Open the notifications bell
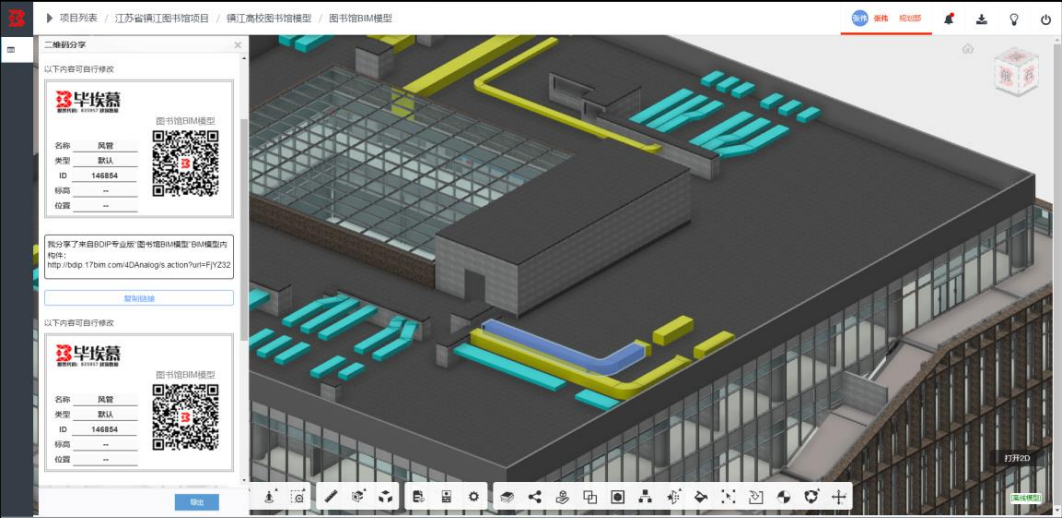The image size is (1062, 518). point(949,18)
